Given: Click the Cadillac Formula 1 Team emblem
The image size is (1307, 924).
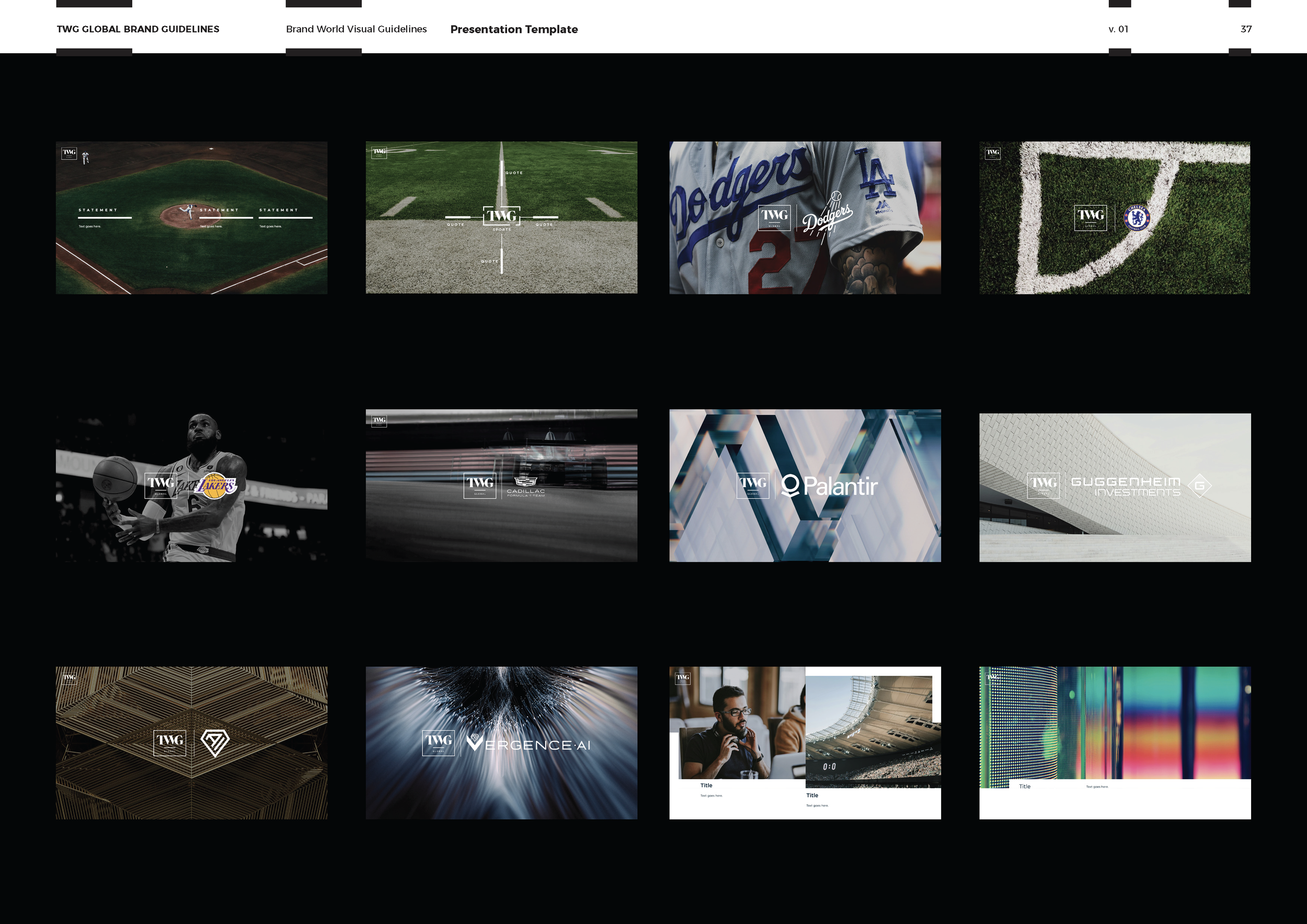Looking at the screenshot, I should click(x=525, y=481).
